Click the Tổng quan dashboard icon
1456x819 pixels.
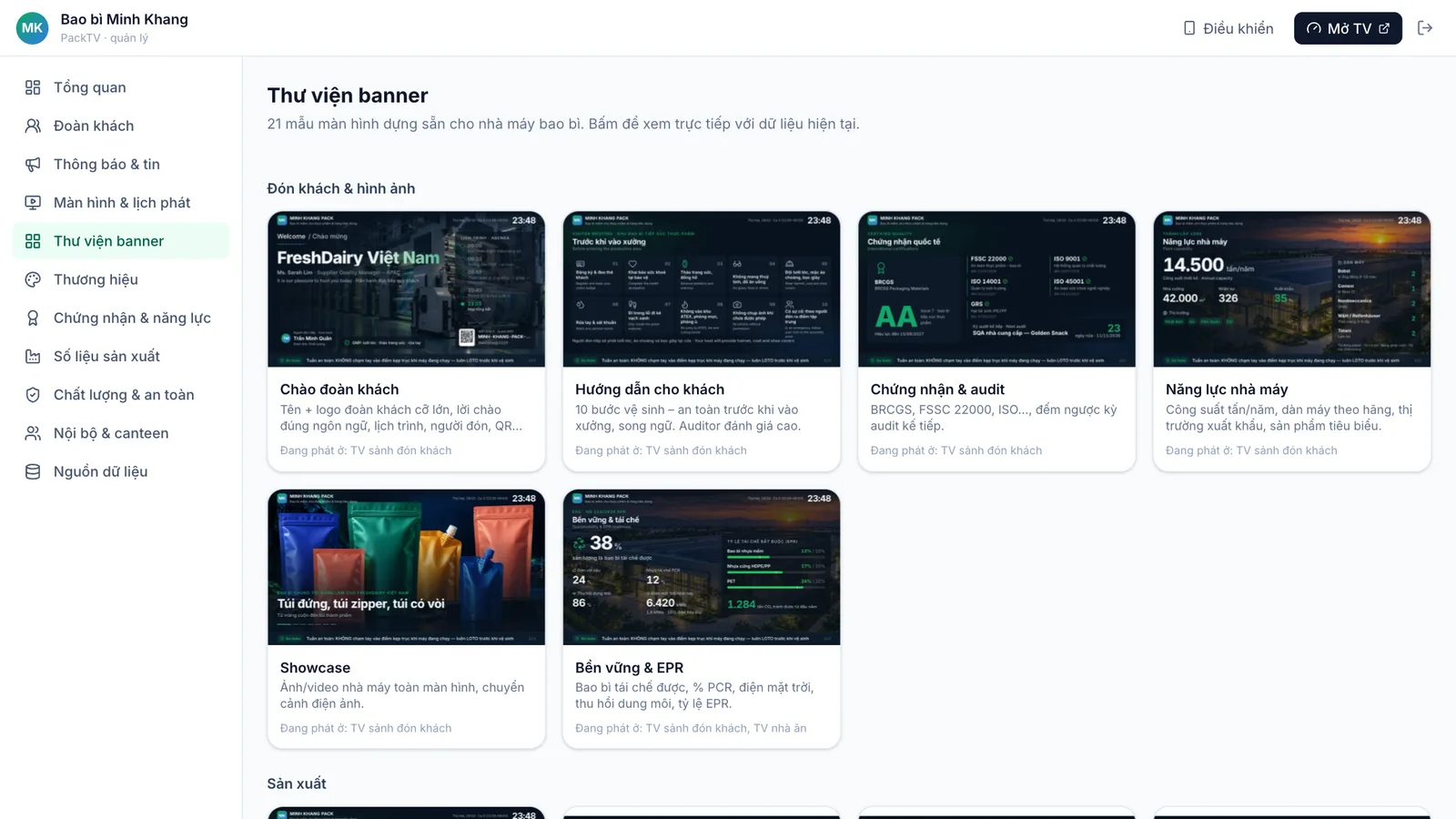pyautogui.click(x=33, y=87)
